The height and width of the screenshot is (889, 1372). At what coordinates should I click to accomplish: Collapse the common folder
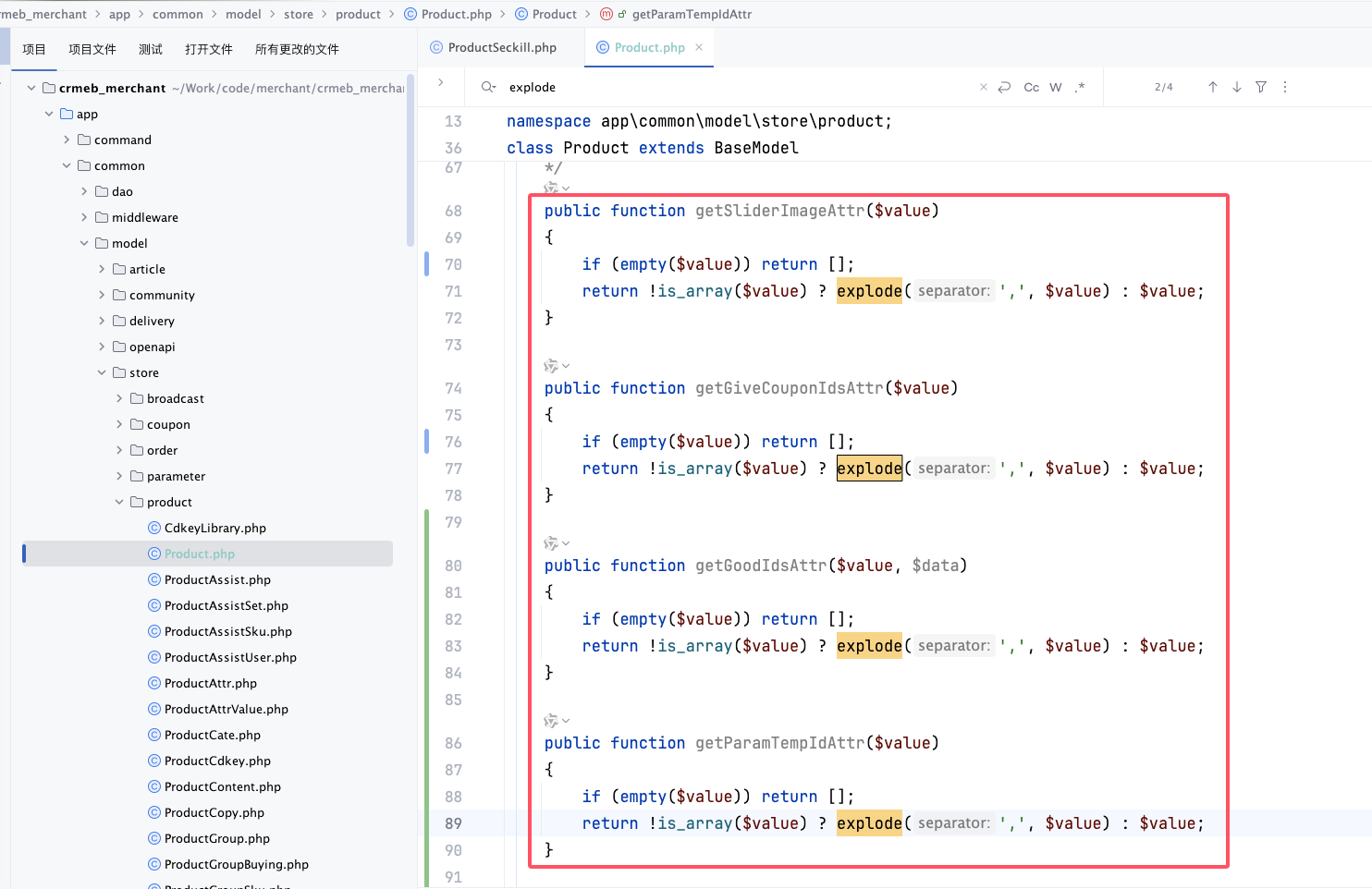pos(67,165)
